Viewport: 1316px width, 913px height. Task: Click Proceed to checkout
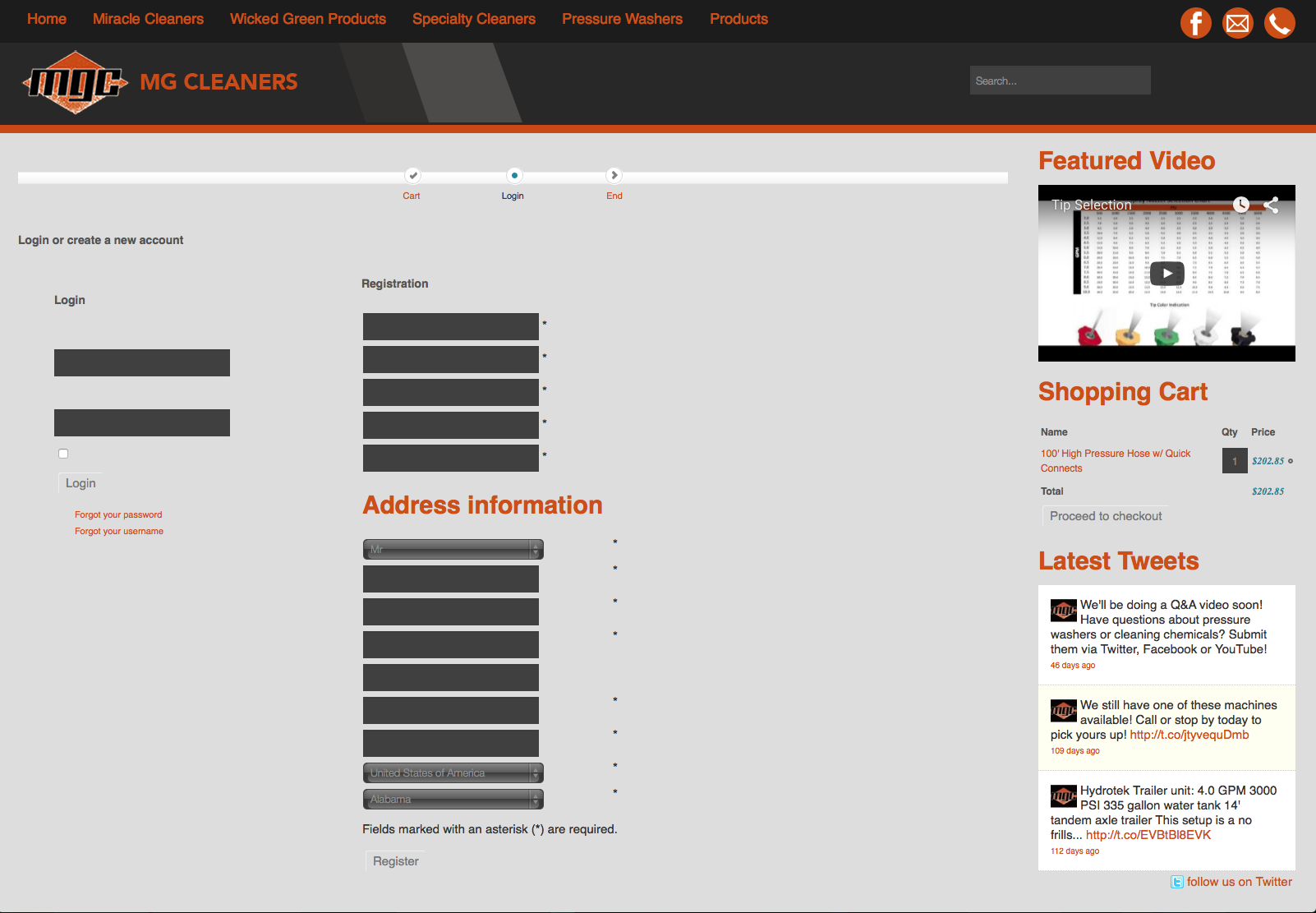click(x=1106, y=516)
